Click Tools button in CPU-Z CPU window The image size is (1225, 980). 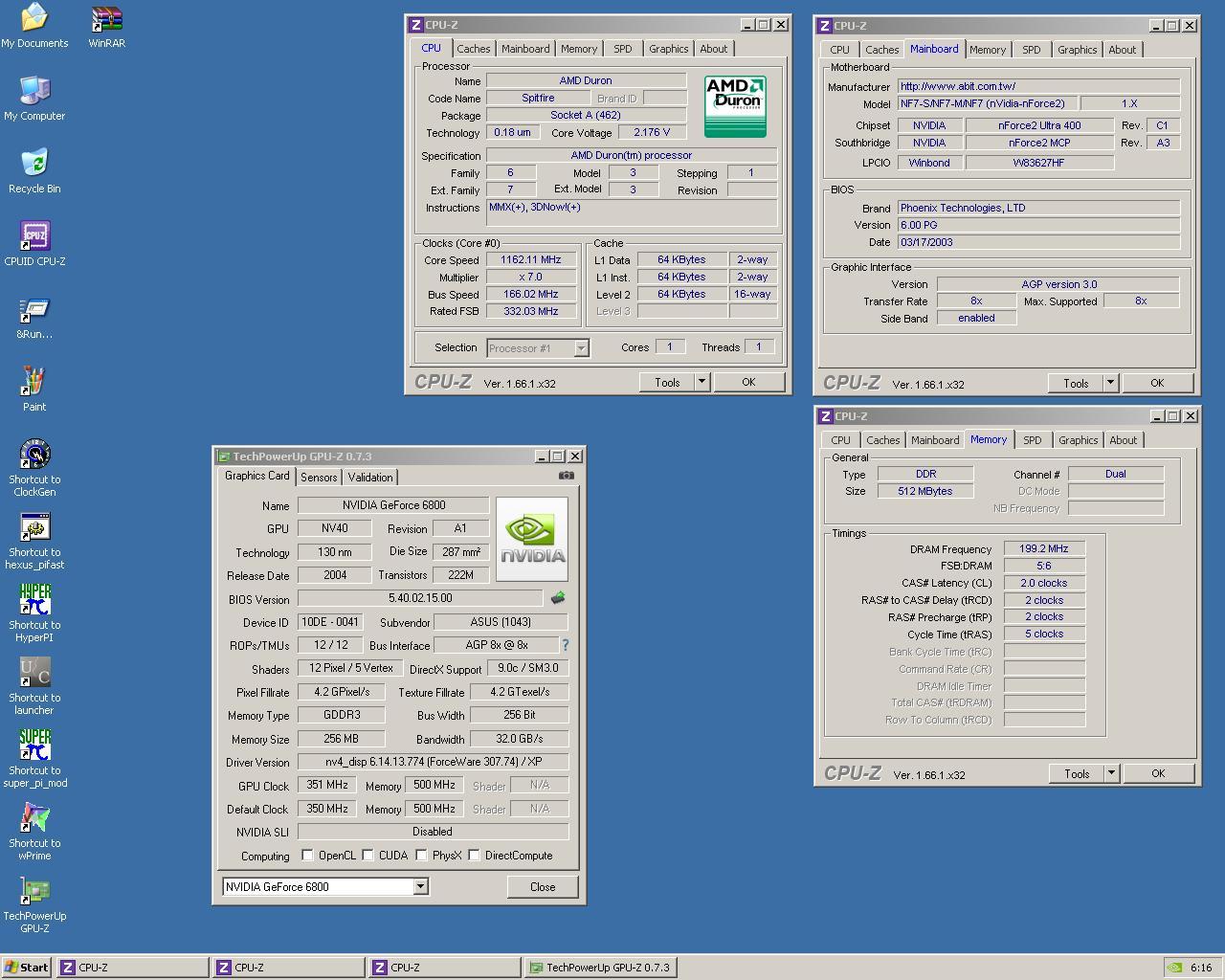tap(667, 382)
